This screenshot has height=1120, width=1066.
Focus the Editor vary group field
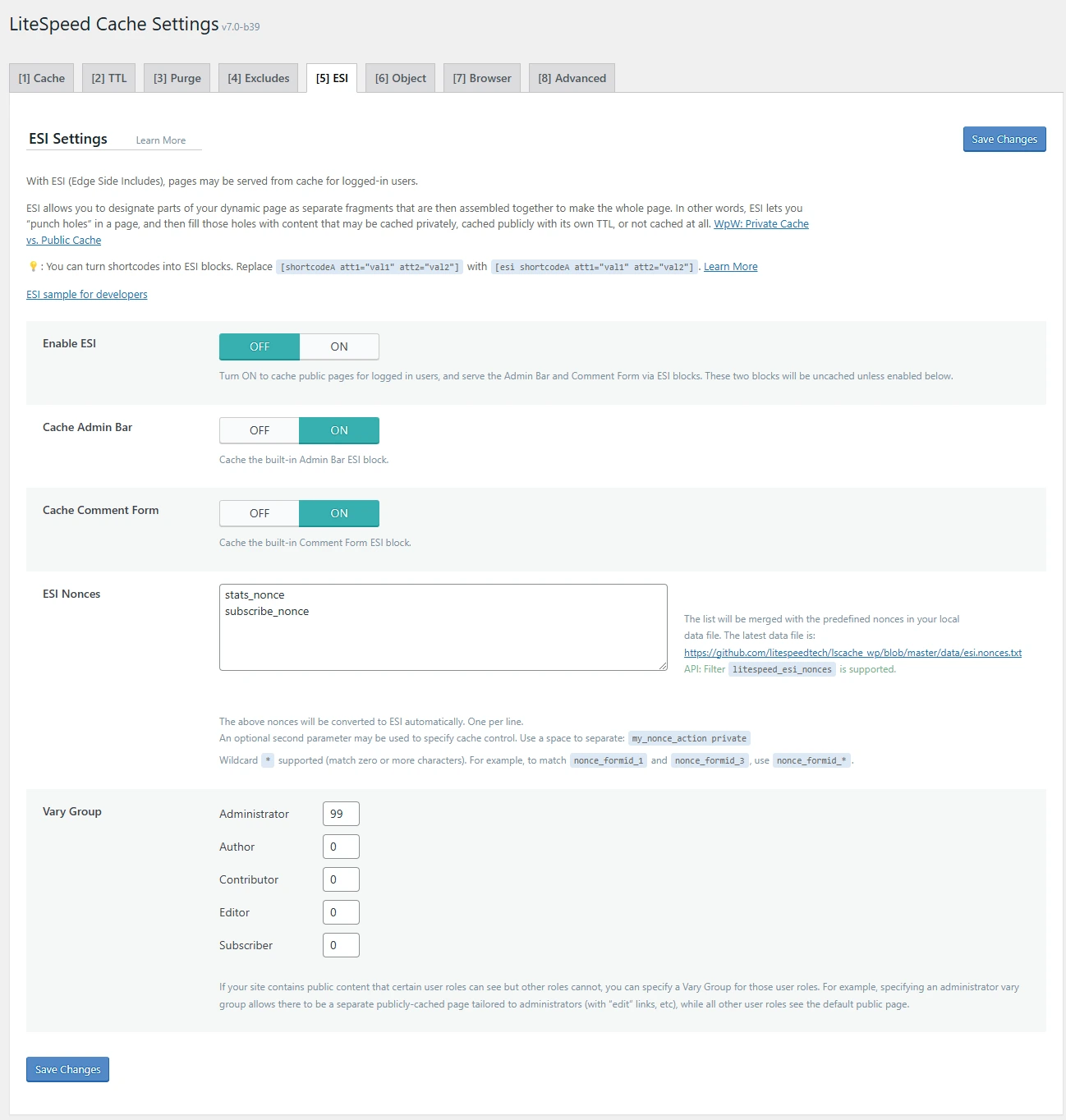pos(341,912)
